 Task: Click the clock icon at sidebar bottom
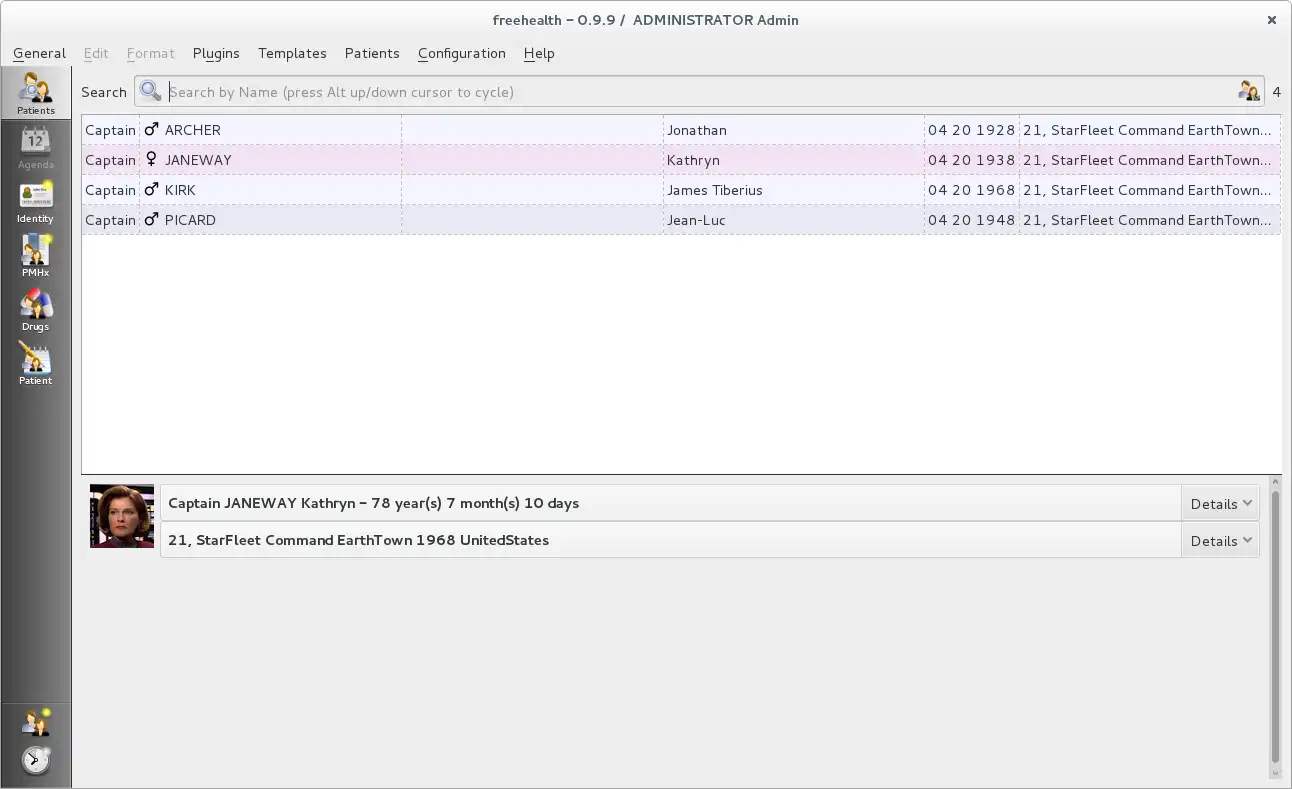35,760
